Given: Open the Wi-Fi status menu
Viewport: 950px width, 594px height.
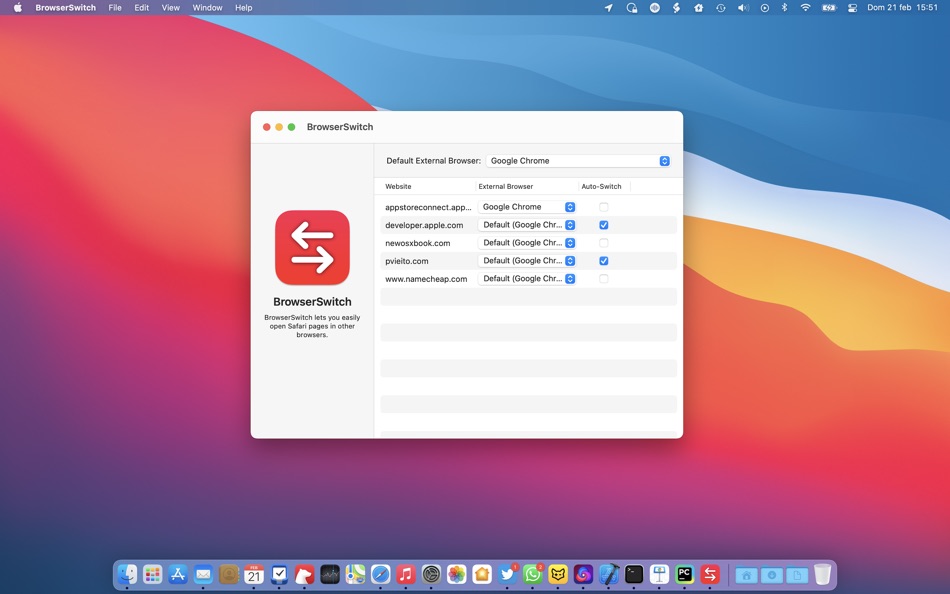Looking at the screenshot, I should coord(805,7).
